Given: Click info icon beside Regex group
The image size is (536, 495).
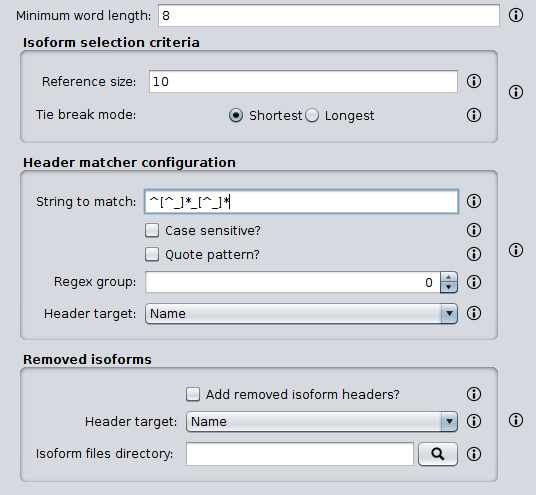Looking at the screenshot, I should [474, 282].
